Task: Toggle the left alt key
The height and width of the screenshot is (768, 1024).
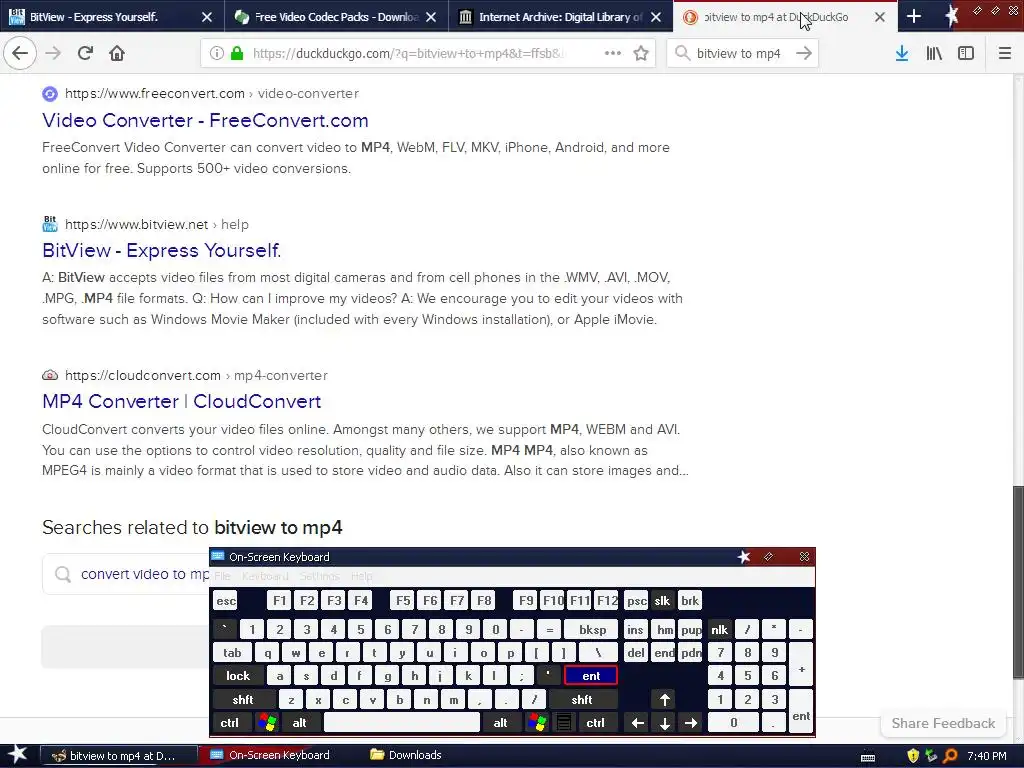Action: coord(299,723)
